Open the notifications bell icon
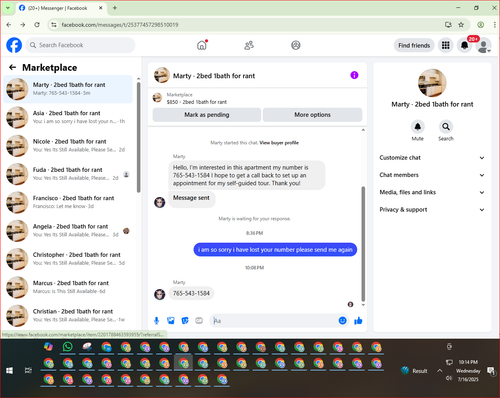 464,45
